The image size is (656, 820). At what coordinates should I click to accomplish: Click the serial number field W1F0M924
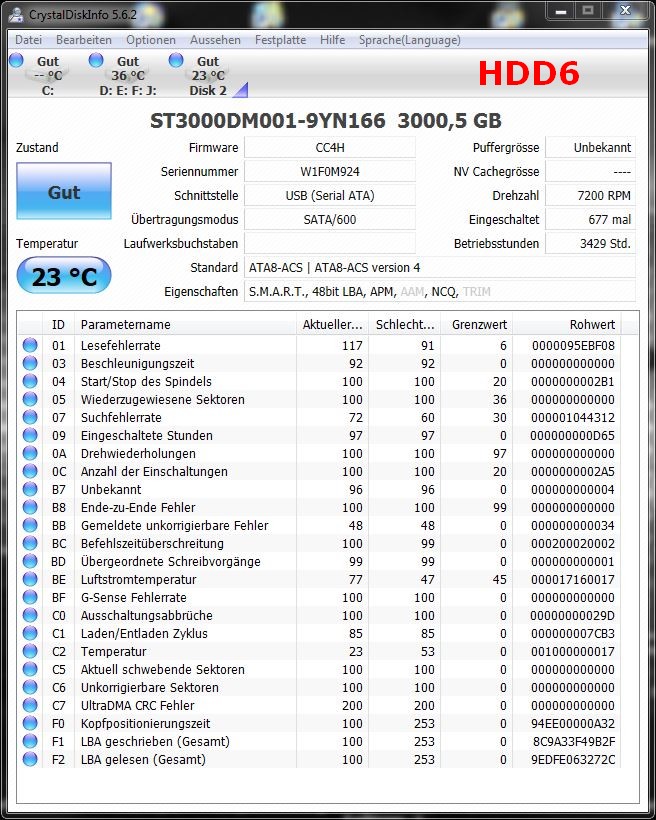pos(330,172)
